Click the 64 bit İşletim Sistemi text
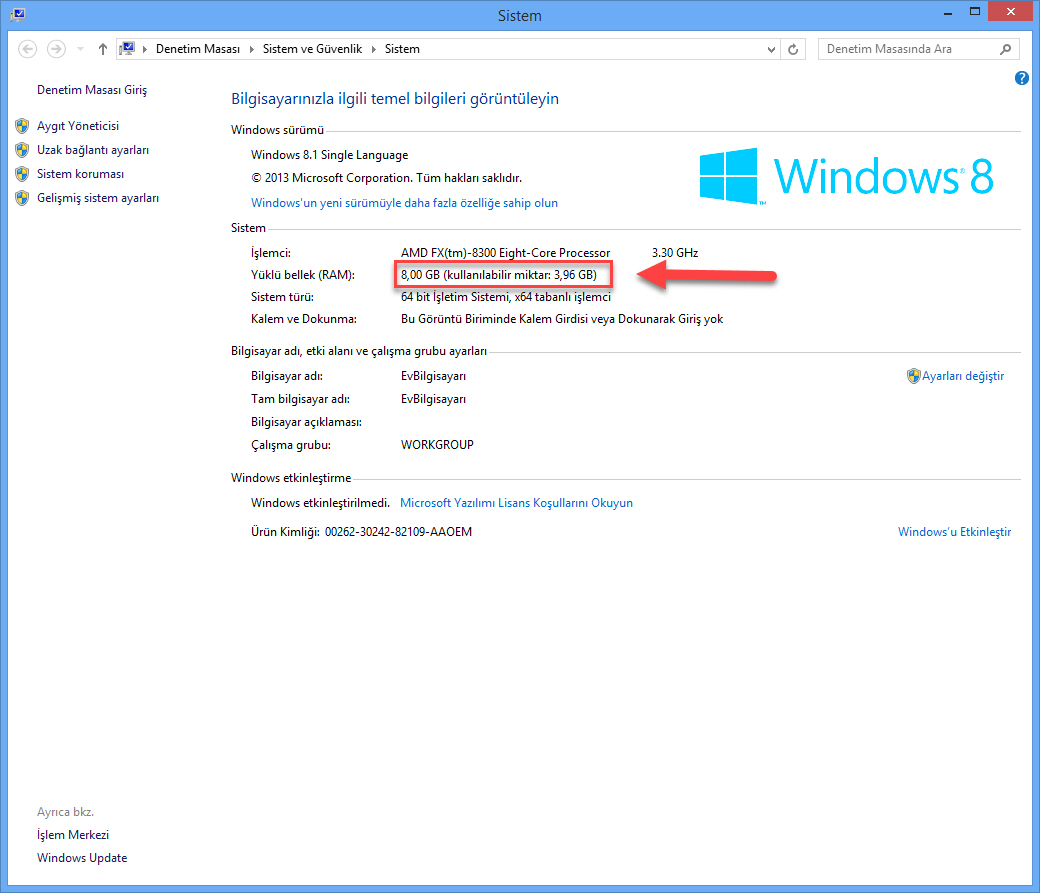Image resolution: width=1040 pixels, height=893 pixels. tap(505, 297)
